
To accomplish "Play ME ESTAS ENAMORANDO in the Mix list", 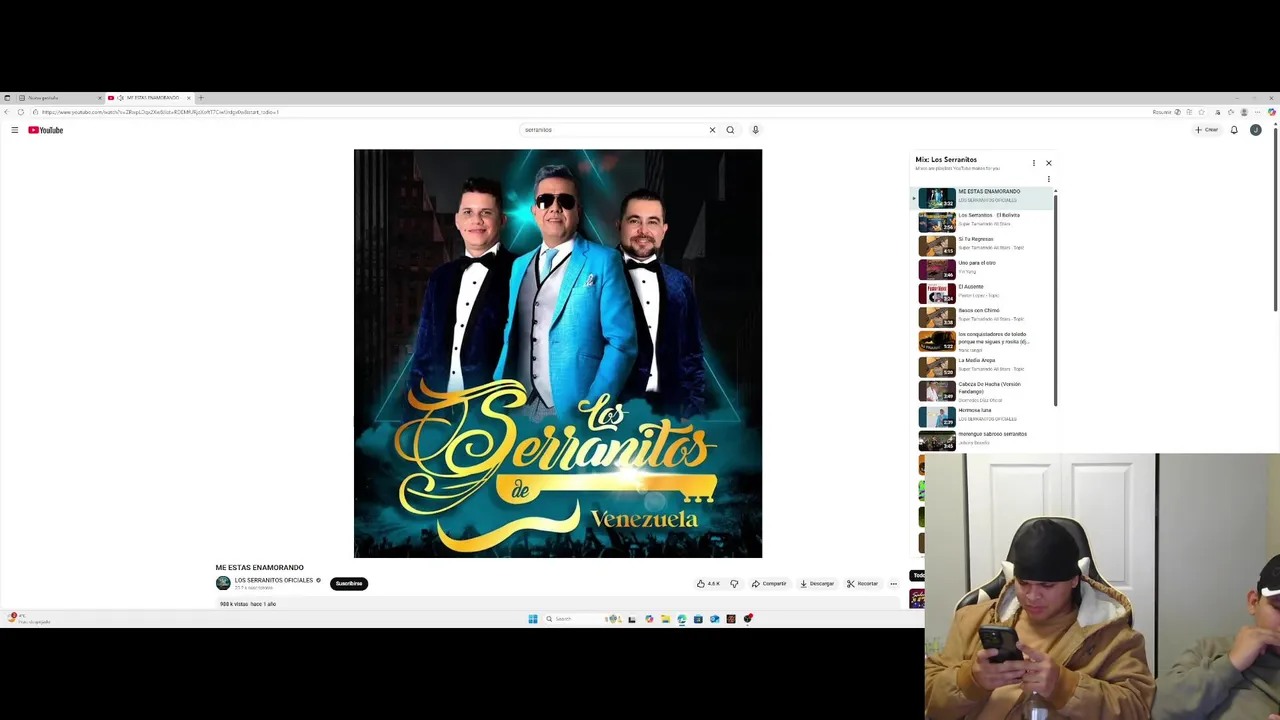I will [x=982, y=197].
